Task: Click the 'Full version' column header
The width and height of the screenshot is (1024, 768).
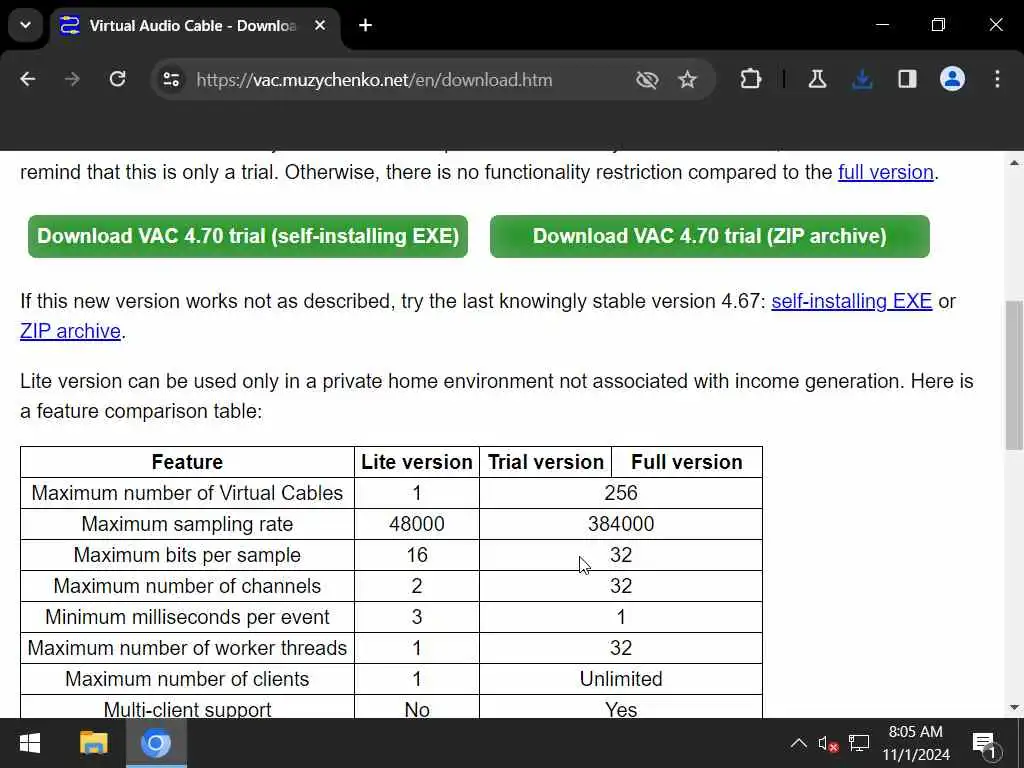Action: 687,462
